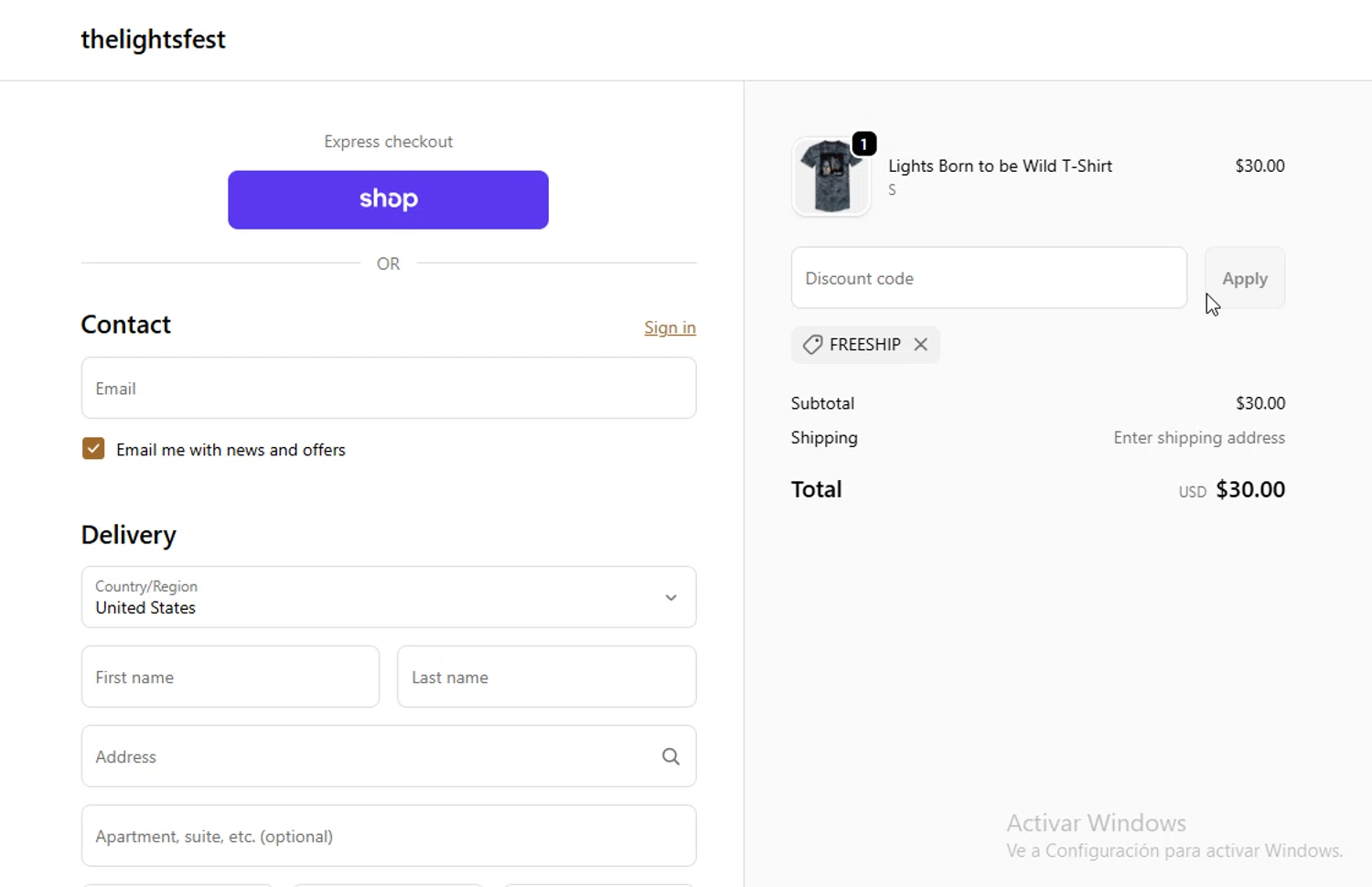Click the Express checkout label
This screenshot has height=887, width=1372.
[x=388, y=142]
